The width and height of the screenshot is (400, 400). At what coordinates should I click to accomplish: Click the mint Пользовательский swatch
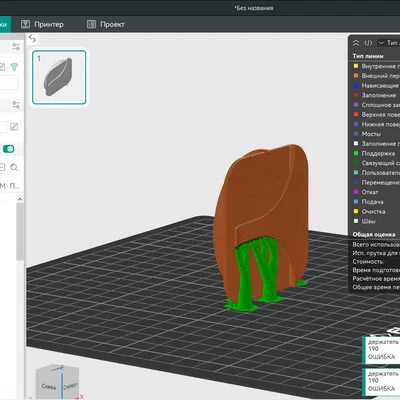tap(356, 173)
